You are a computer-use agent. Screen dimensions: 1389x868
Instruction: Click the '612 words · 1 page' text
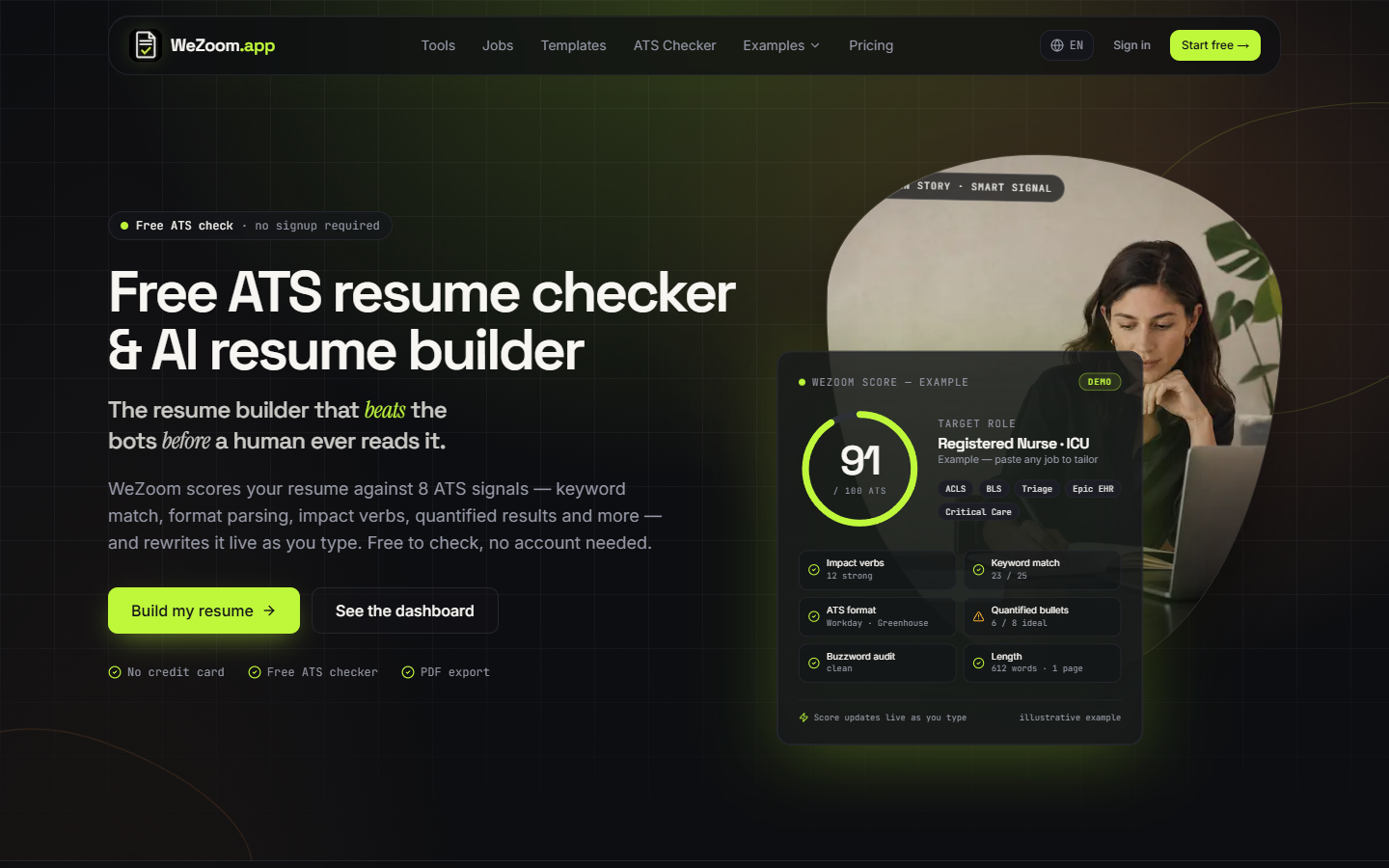pos(1037,668)
